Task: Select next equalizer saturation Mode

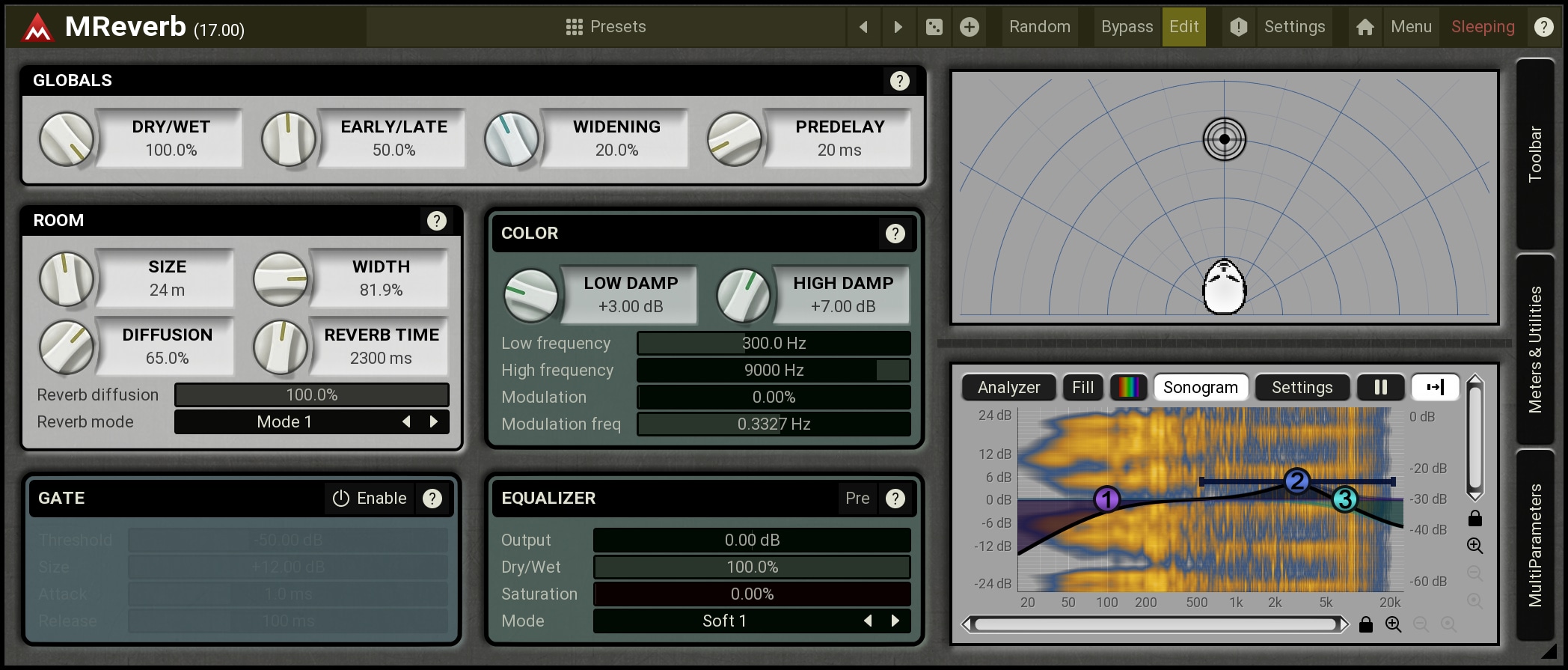Action: click(895, 621)
